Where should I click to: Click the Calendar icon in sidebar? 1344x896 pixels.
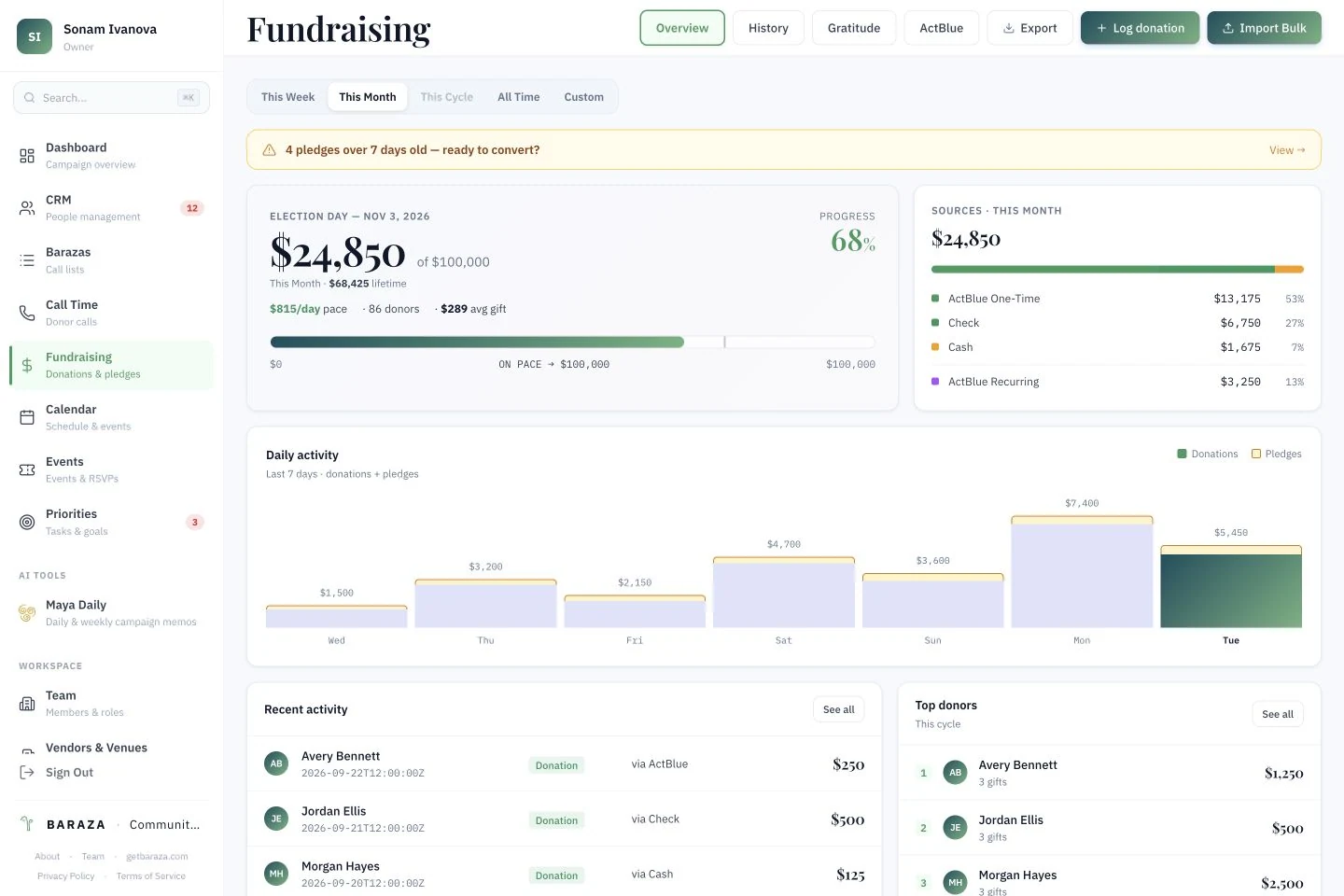point(27,417)
